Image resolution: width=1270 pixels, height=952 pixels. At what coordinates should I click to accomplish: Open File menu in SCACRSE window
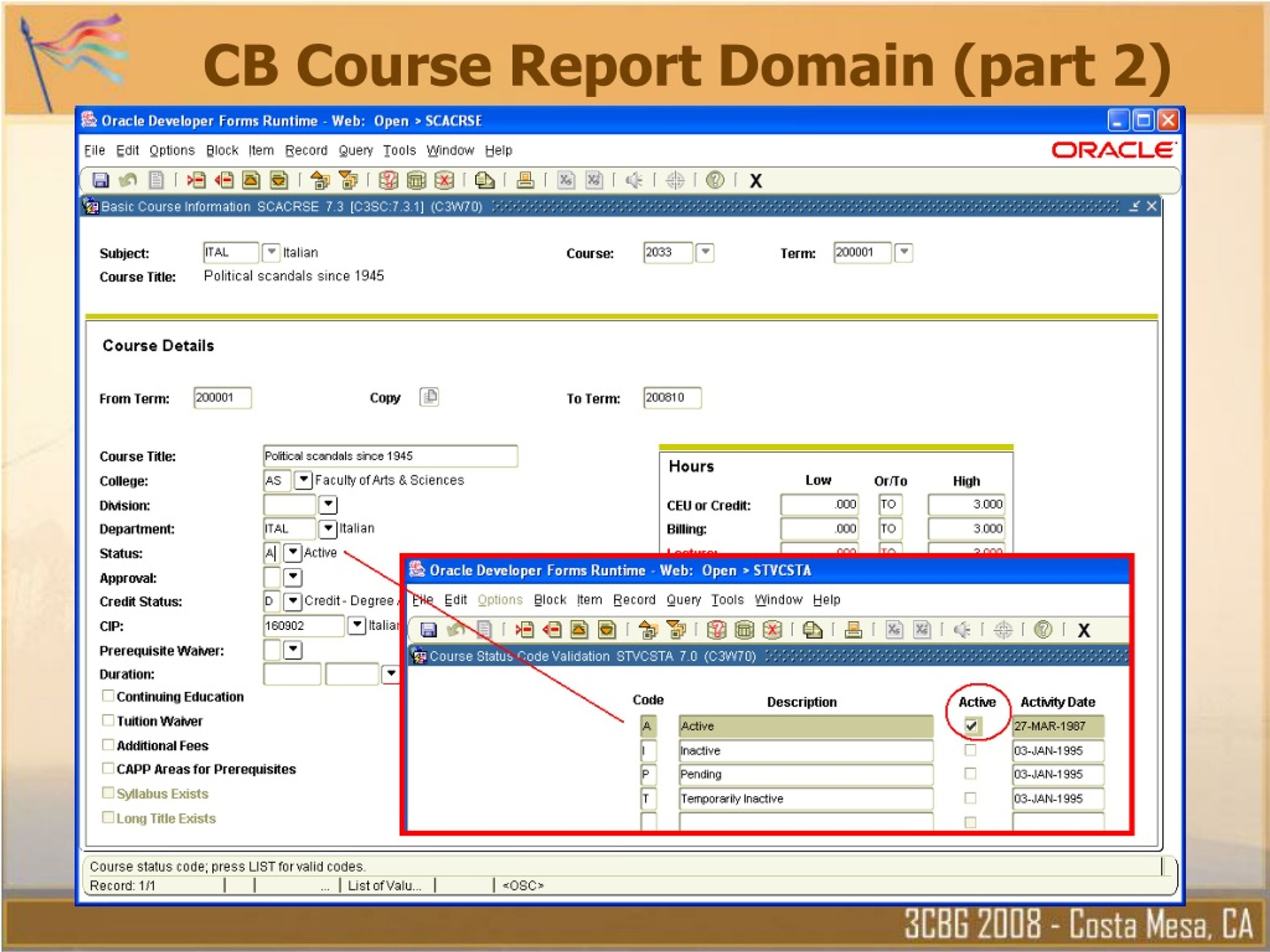pyautogui.click(x=95, y=150)
